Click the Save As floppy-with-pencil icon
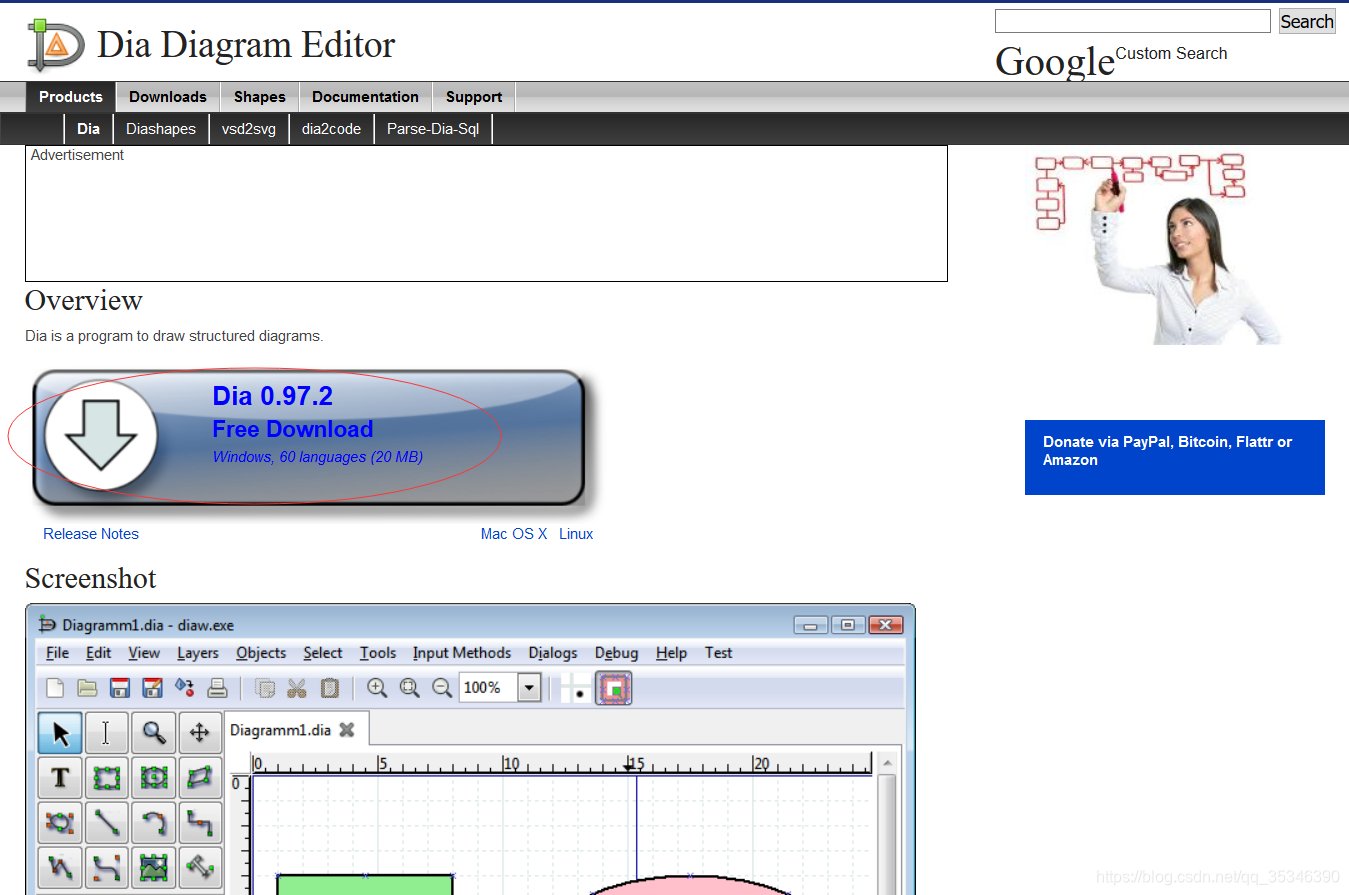Screen dimensions: 1349x895 152,688
